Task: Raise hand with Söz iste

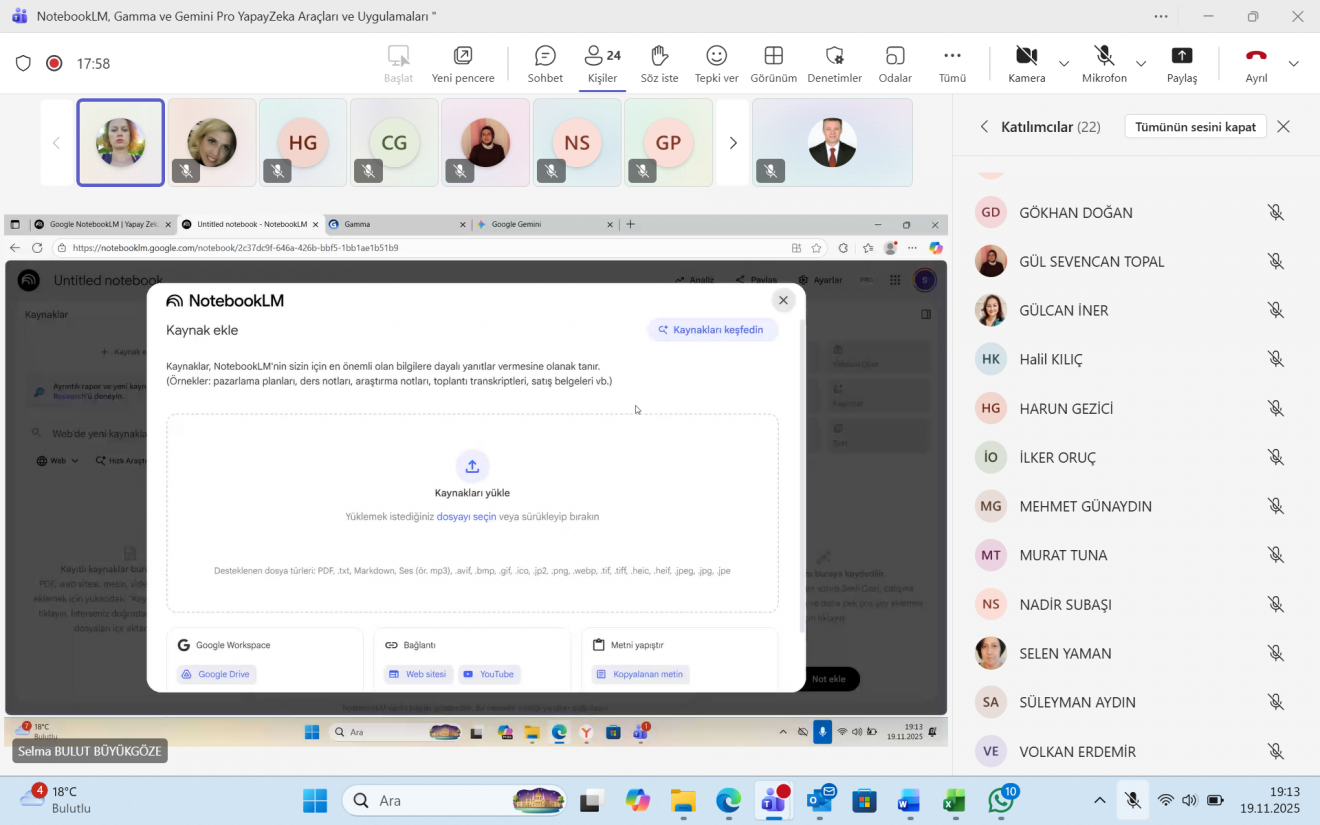Action: [658, 64]
